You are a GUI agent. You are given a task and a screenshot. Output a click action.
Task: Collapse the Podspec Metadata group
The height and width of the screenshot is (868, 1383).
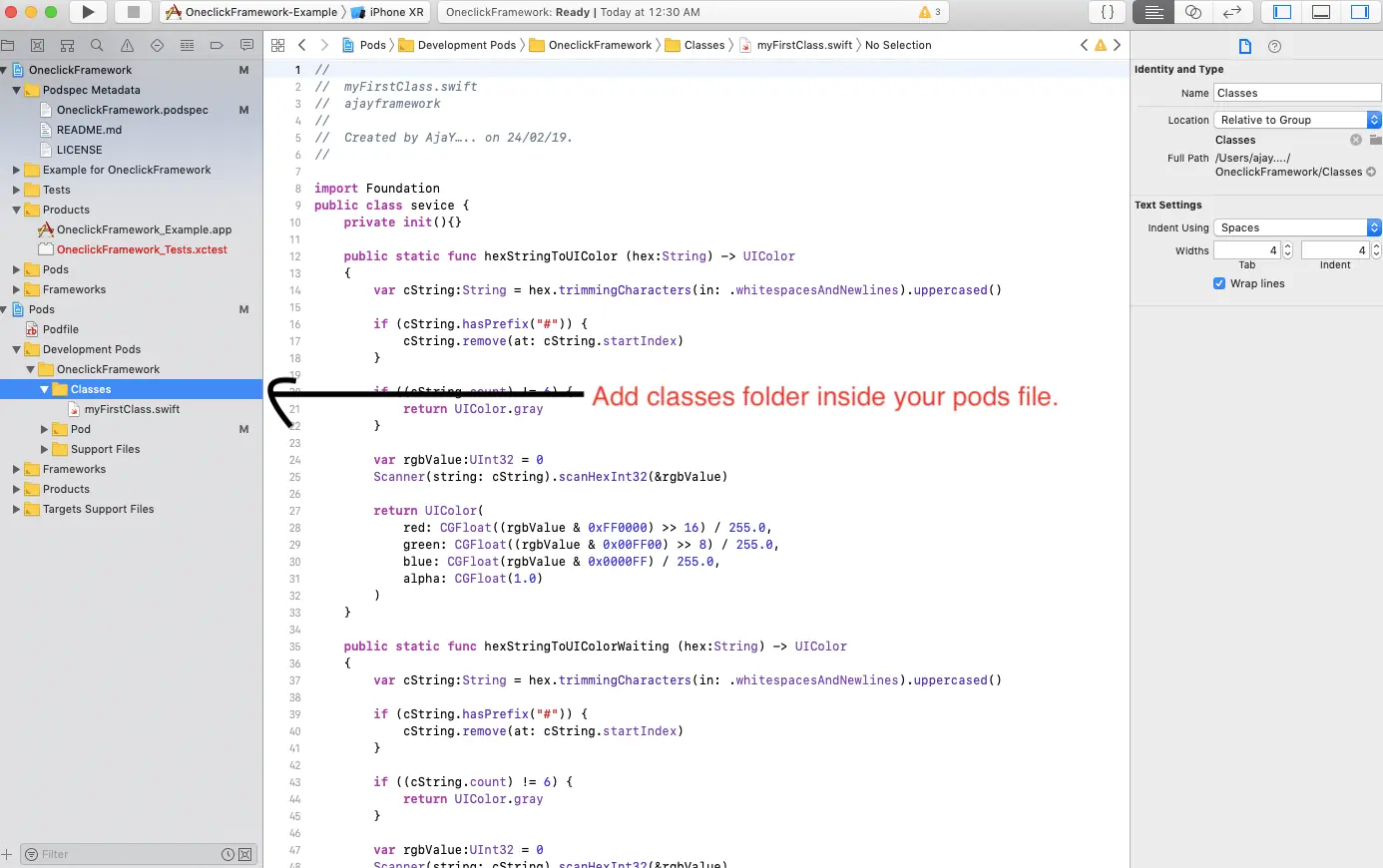click(x=16, y=90)
